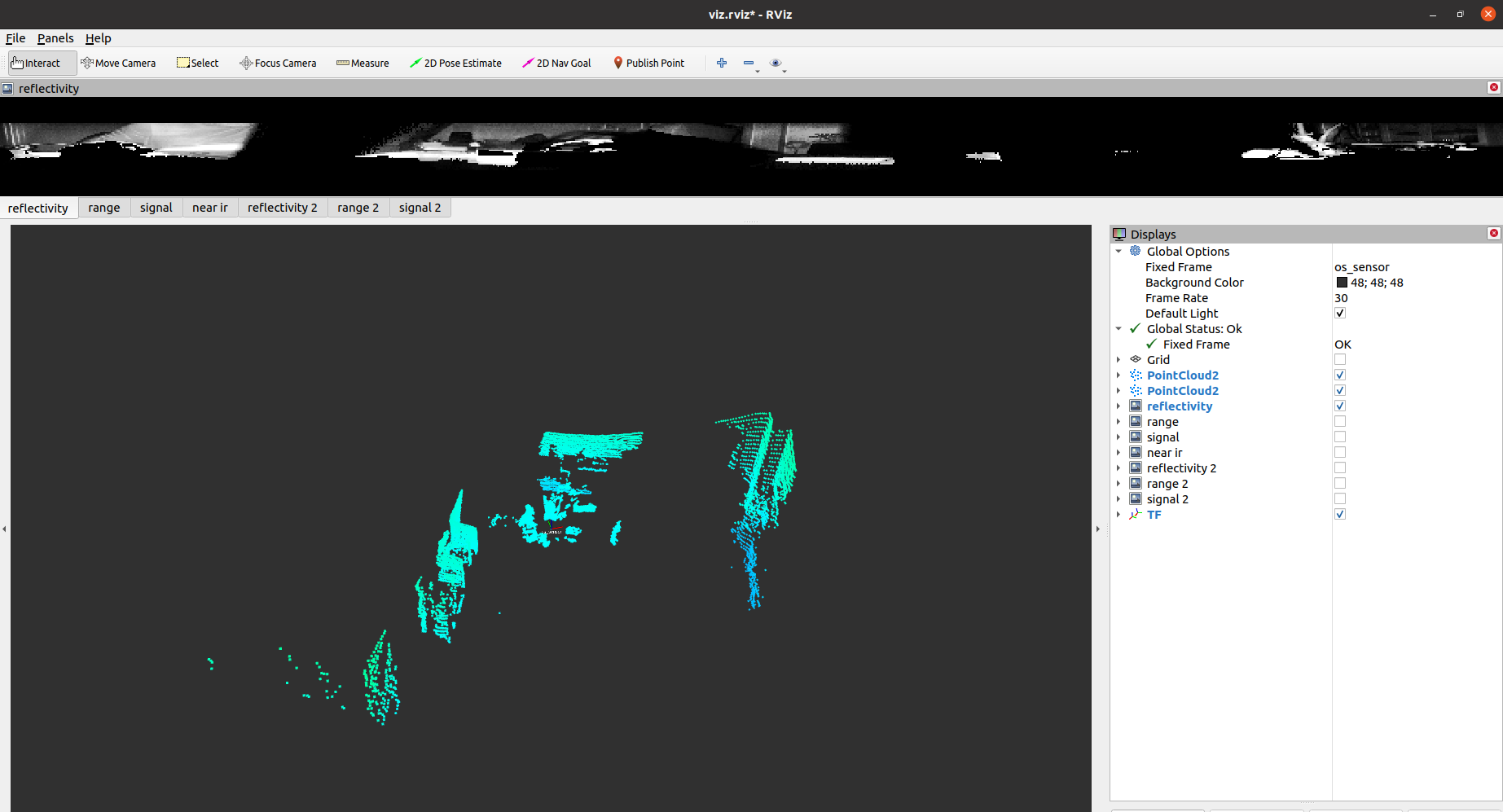Click the Displays panel monitor icon
The image size is (1503, 812).
(1119, 234)
